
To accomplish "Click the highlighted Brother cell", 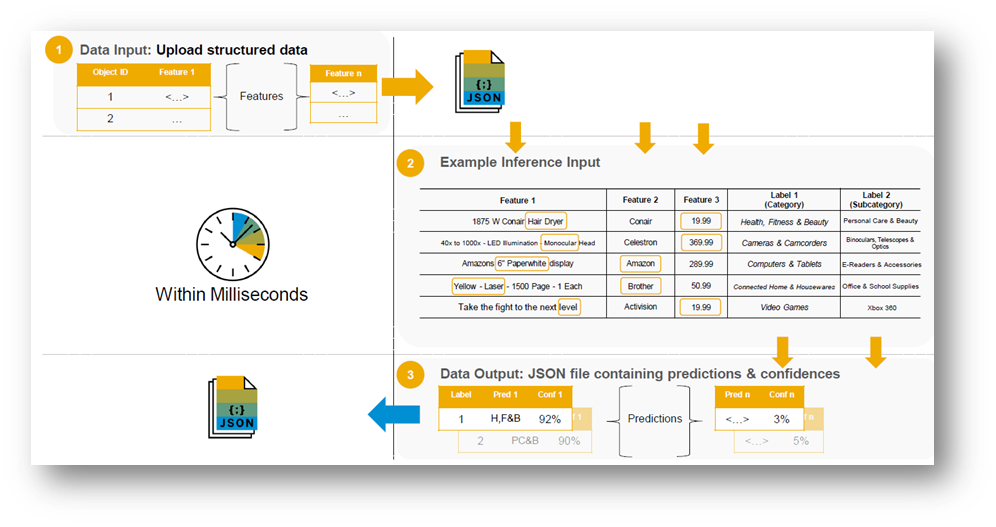I will point(640,286).
